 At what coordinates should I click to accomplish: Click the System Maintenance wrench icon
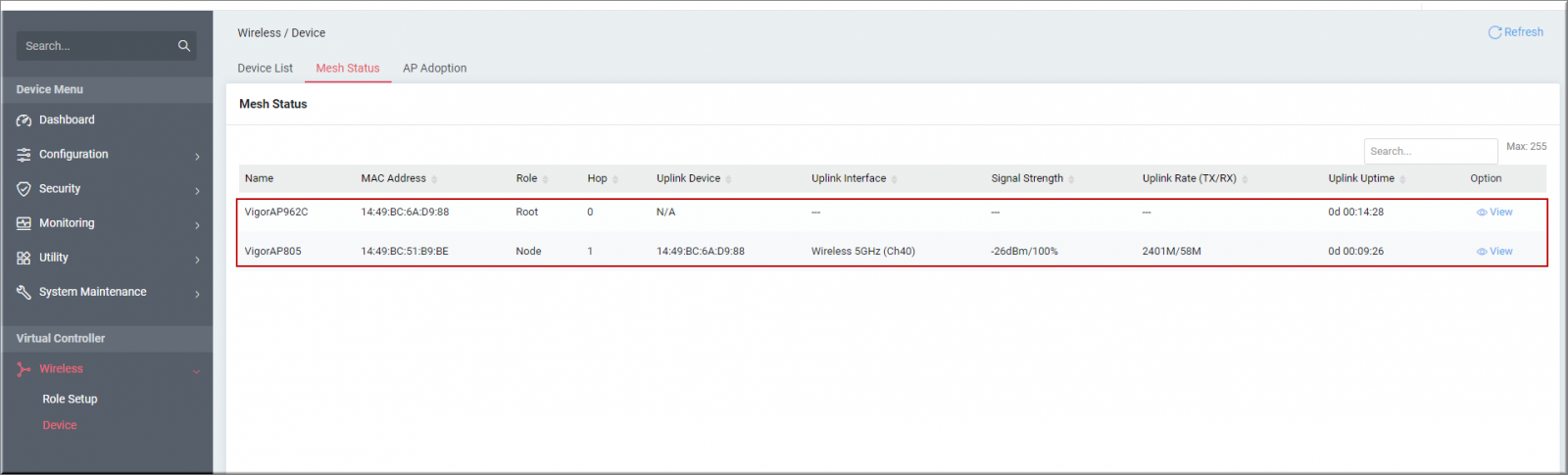pyautogui.click(x=24, y=292)
